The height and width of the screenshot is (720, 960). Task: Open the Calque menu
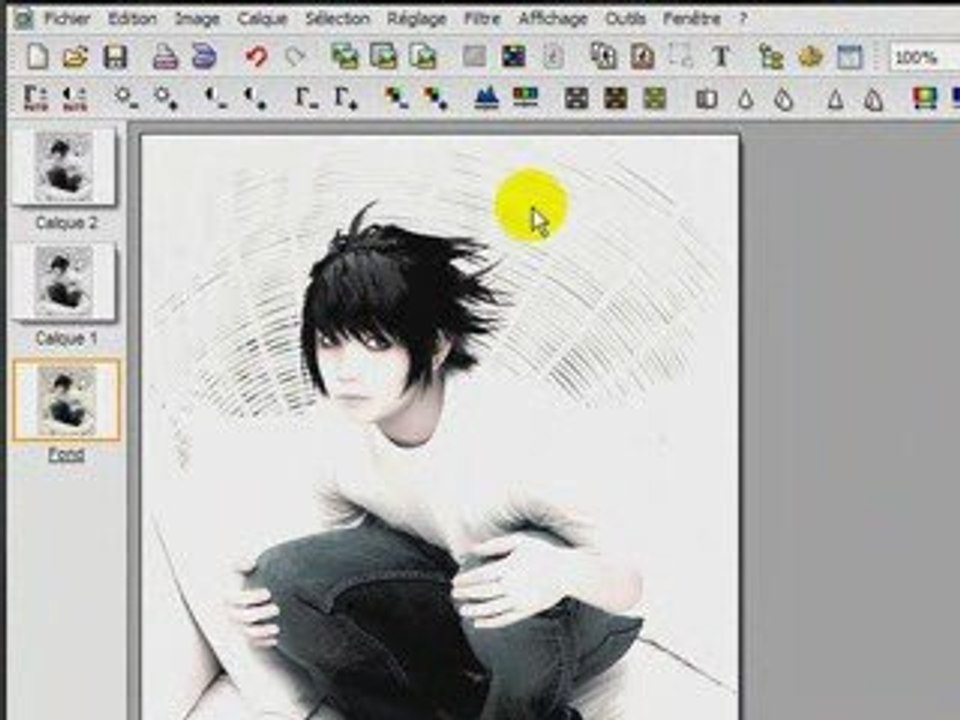tap(262, 20)
